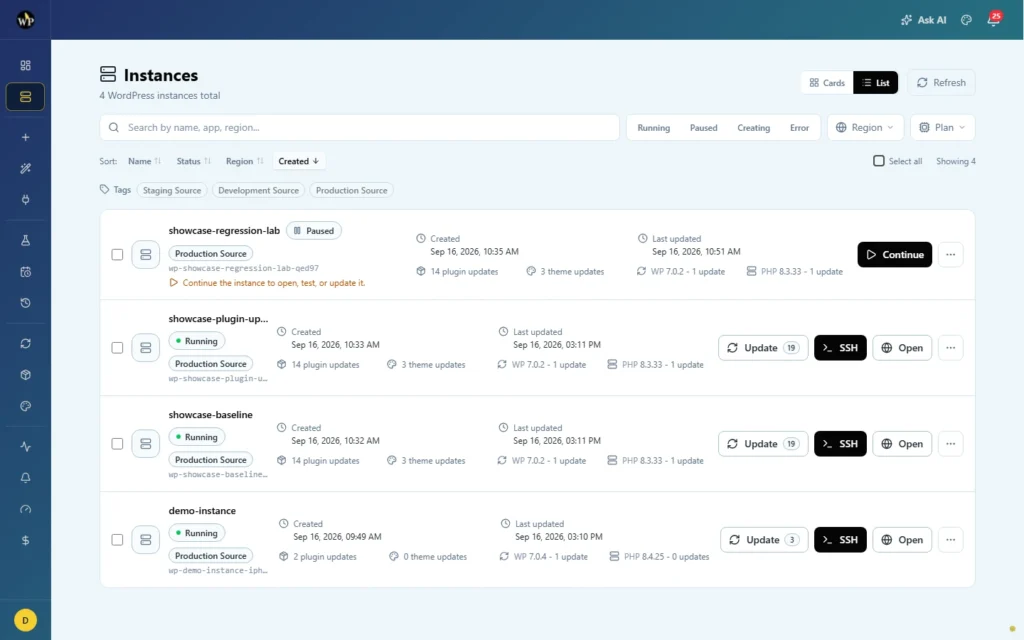Open more options for showcase-regression-lab

tap(950, 255)
